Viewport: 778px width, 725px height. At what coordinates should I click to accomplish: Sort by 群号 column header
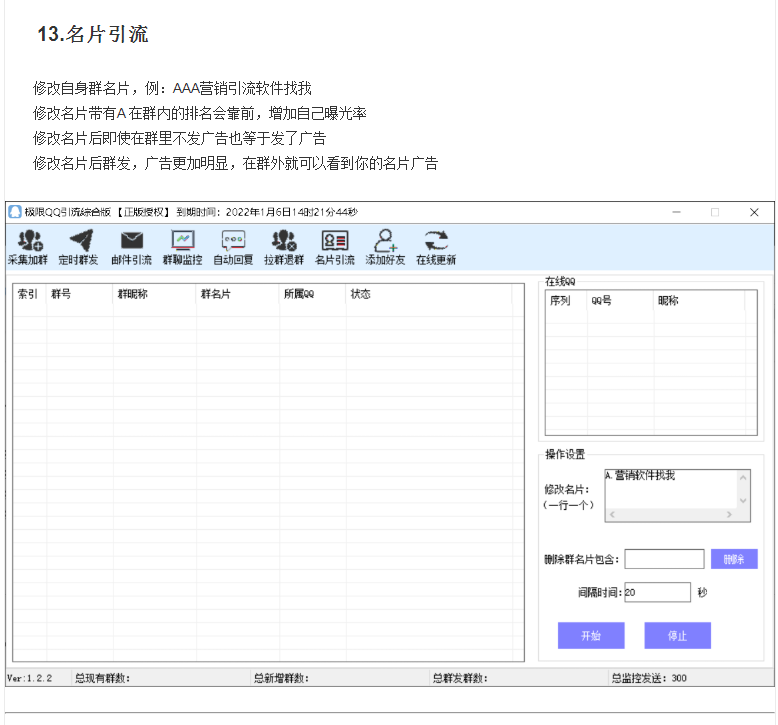[x=79, y=294]
